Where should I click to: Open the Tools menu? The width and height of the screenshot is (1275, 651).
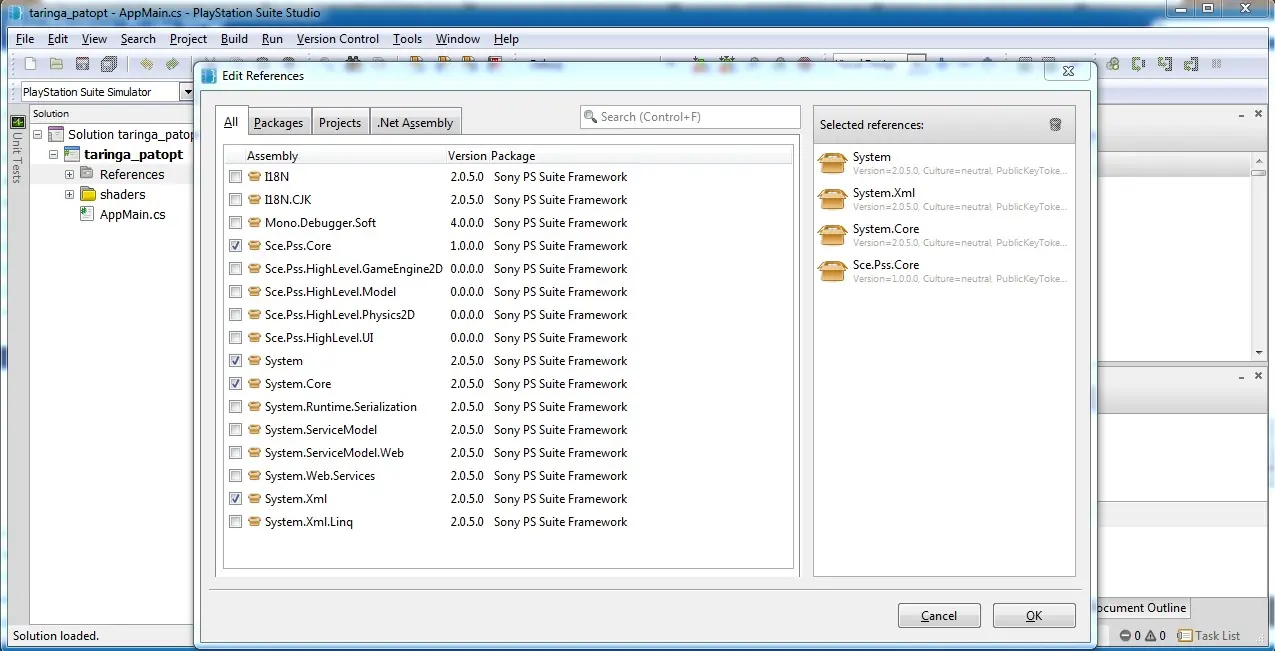tap(407, 39)
